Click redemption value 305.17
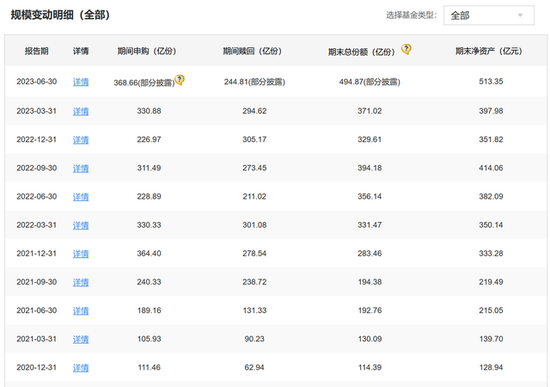The image size is (550, 387). click(x=255, y=139)
